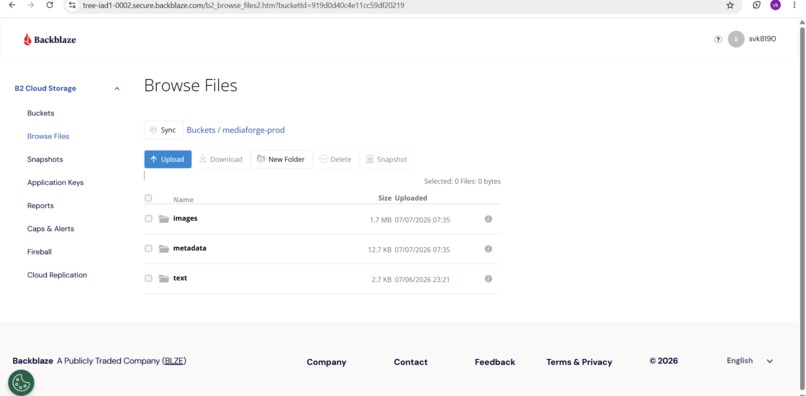Select Browse Files in the sidebar
Viewport: 806px width, 396px height.
click(48, 136)
